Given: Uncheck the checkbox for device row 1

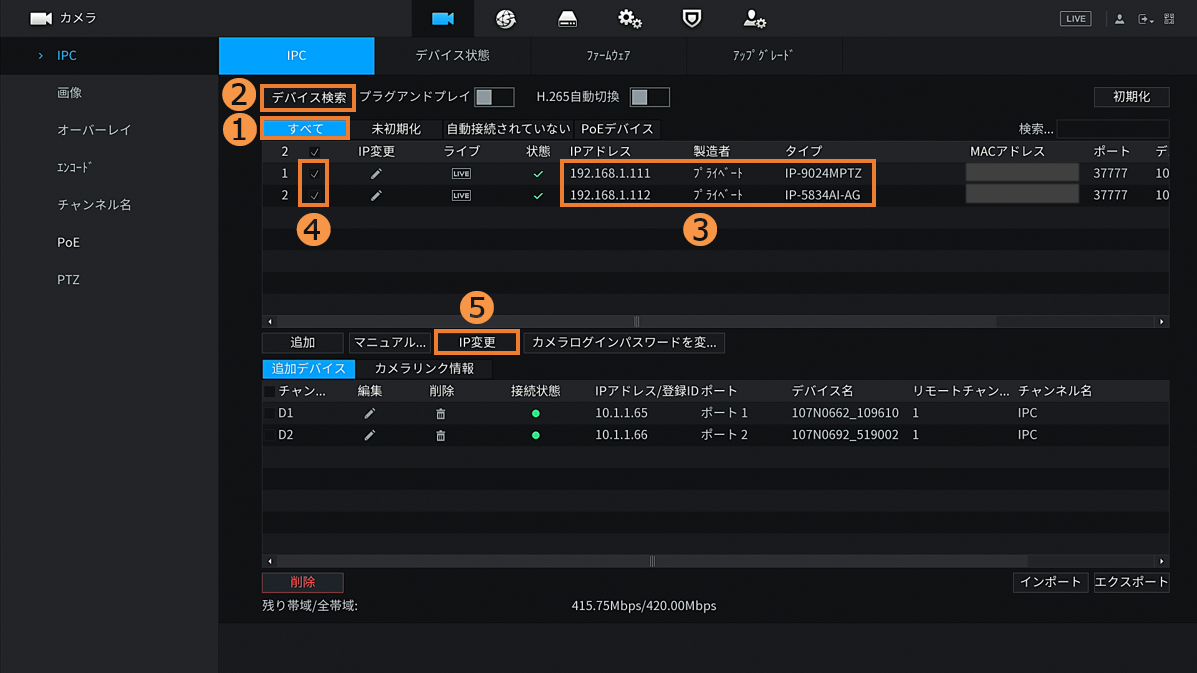Looking at the screenshot, I should [x=315, y=174].
